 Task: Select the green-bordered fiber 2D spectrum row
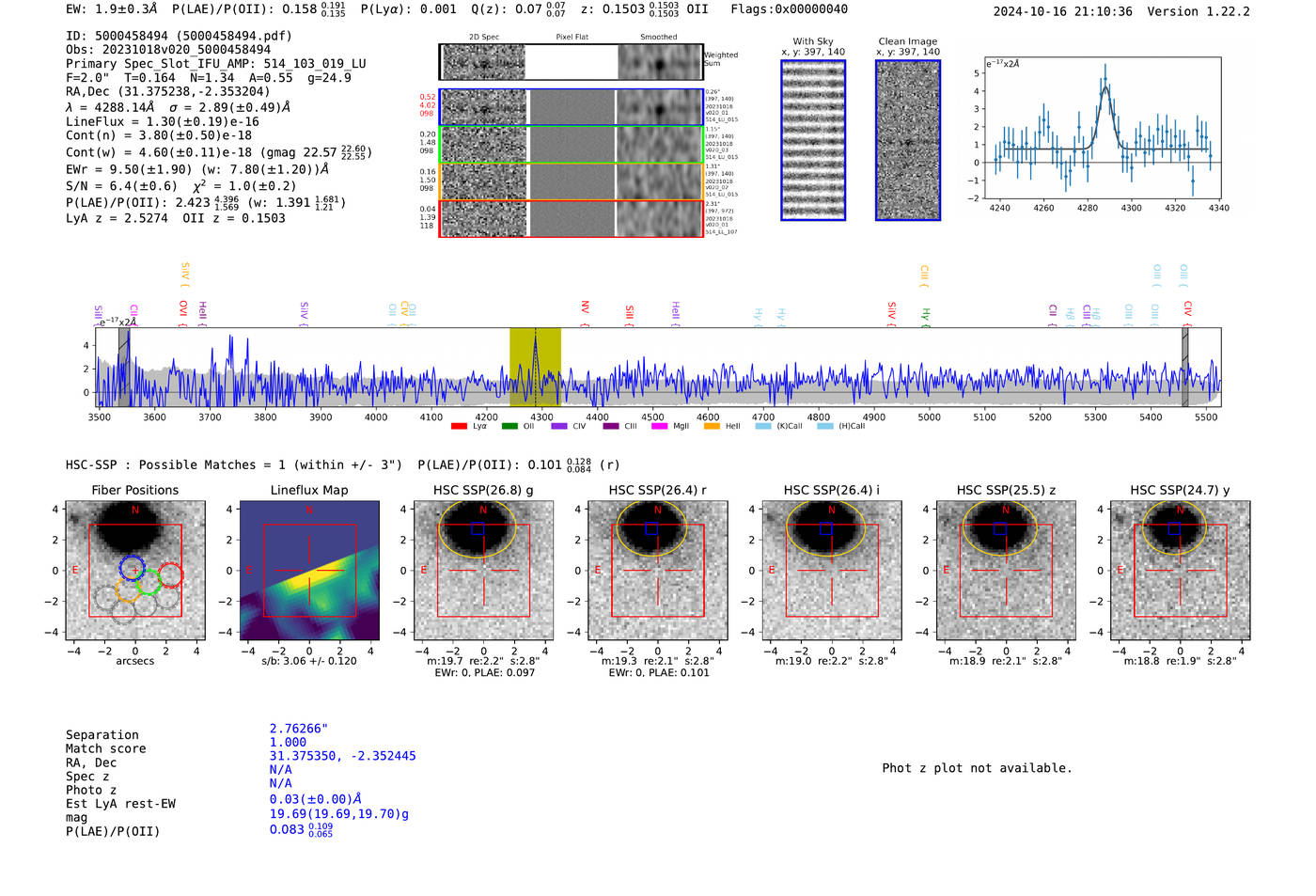pyautogui.click(x=572, y=145)
